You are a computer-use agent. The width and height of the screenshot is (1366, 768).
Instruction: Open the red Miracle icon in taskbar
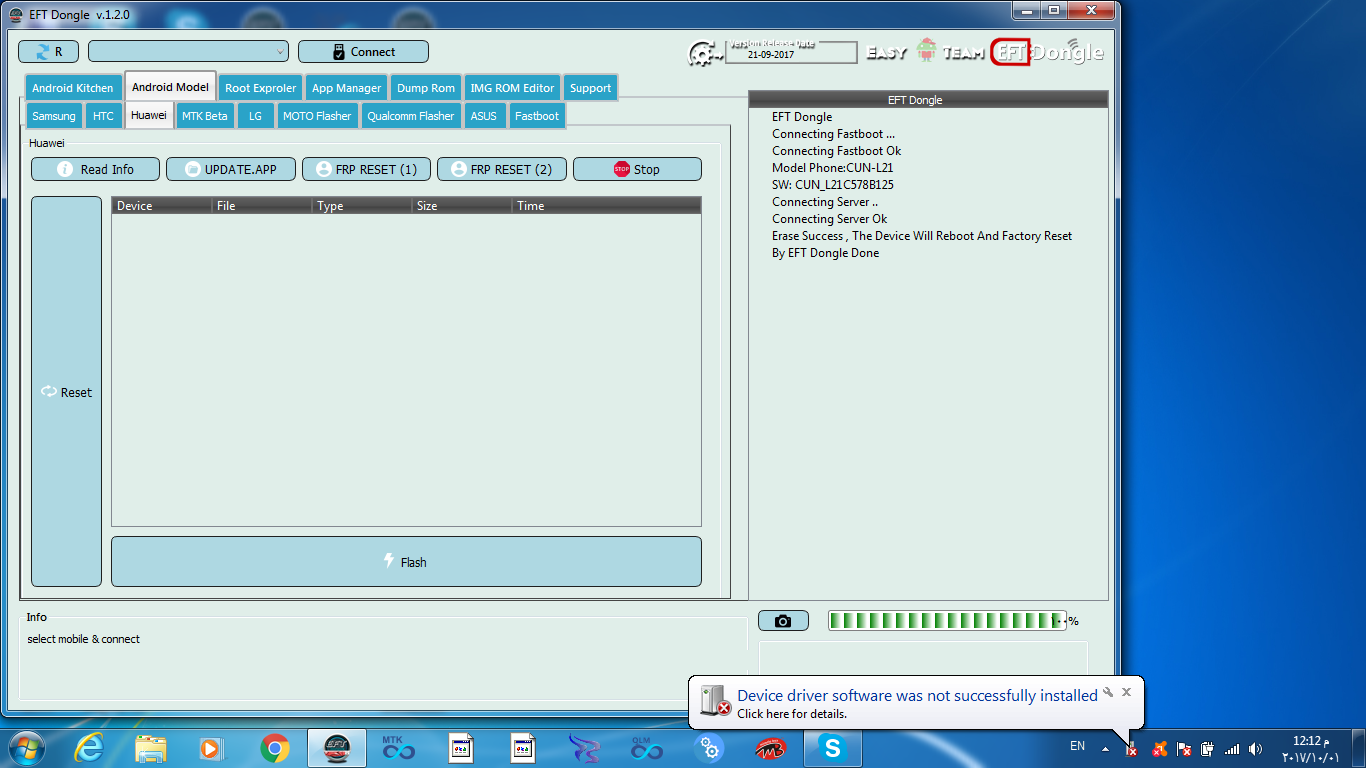770,747
